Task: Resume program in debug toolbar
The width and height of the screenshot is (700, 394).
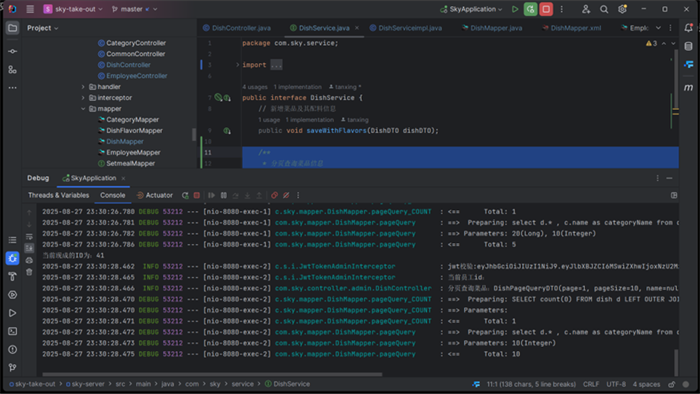Action: point(212,195)
